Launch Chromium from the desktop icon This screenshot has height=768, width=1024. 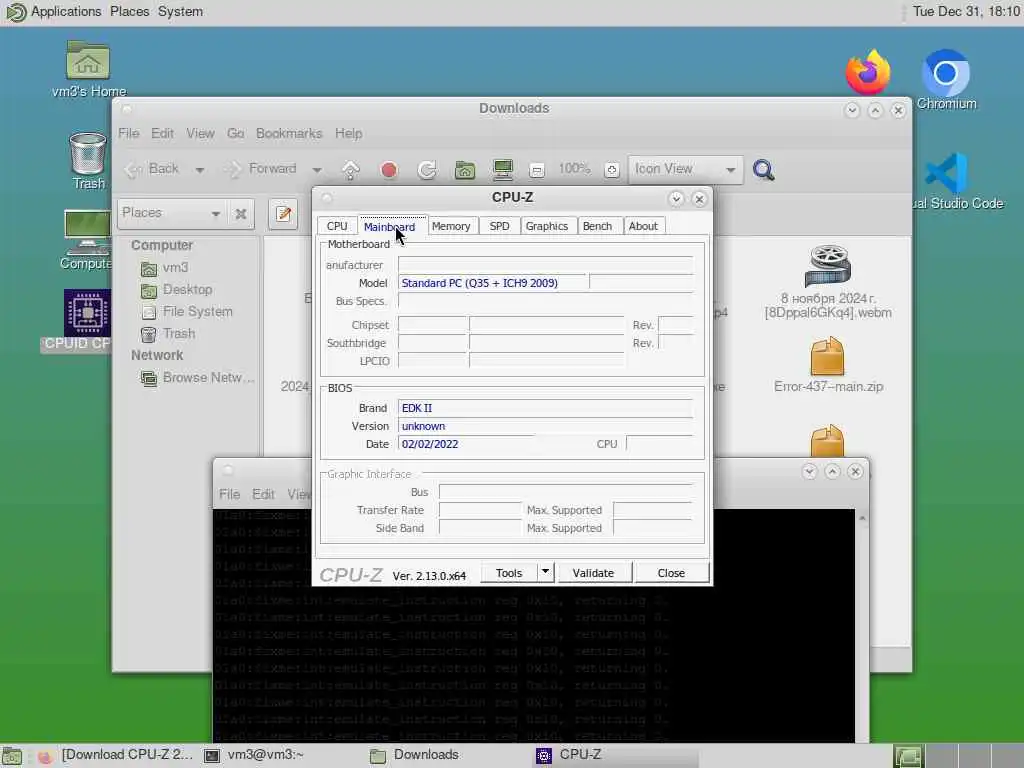click(946, 80)
